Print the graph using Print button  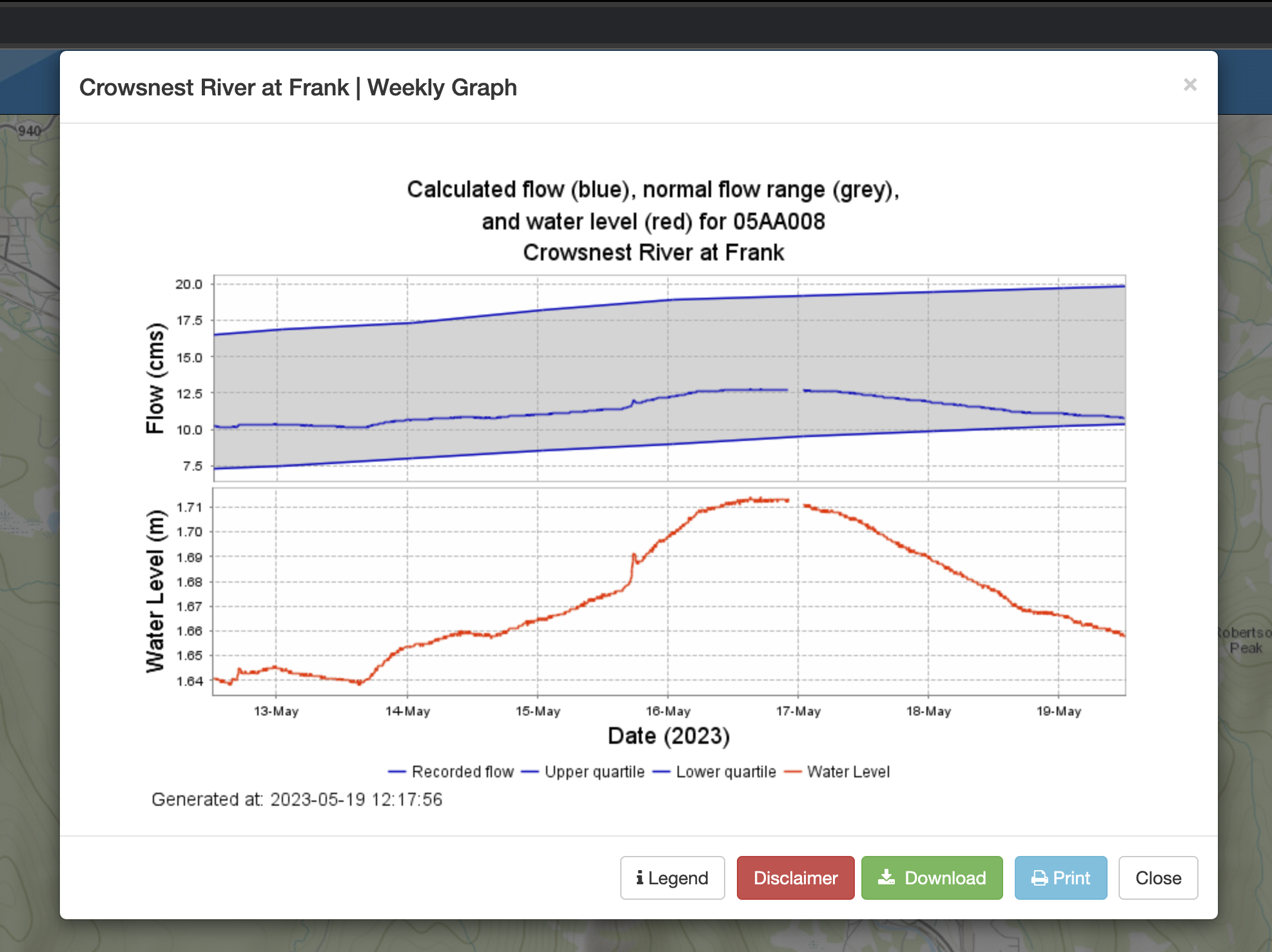pos(1061,878)
